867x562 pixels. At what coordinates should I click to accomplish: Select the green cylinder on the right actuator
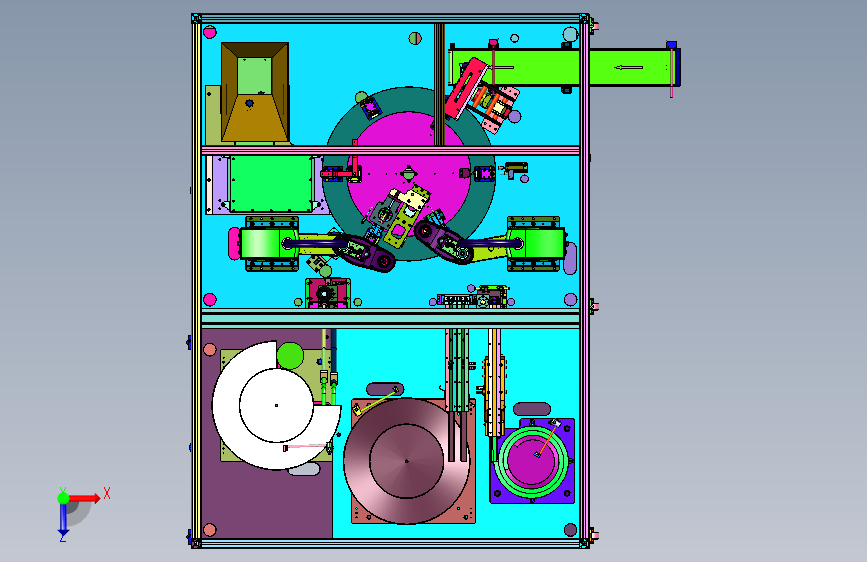pos(545,243)
